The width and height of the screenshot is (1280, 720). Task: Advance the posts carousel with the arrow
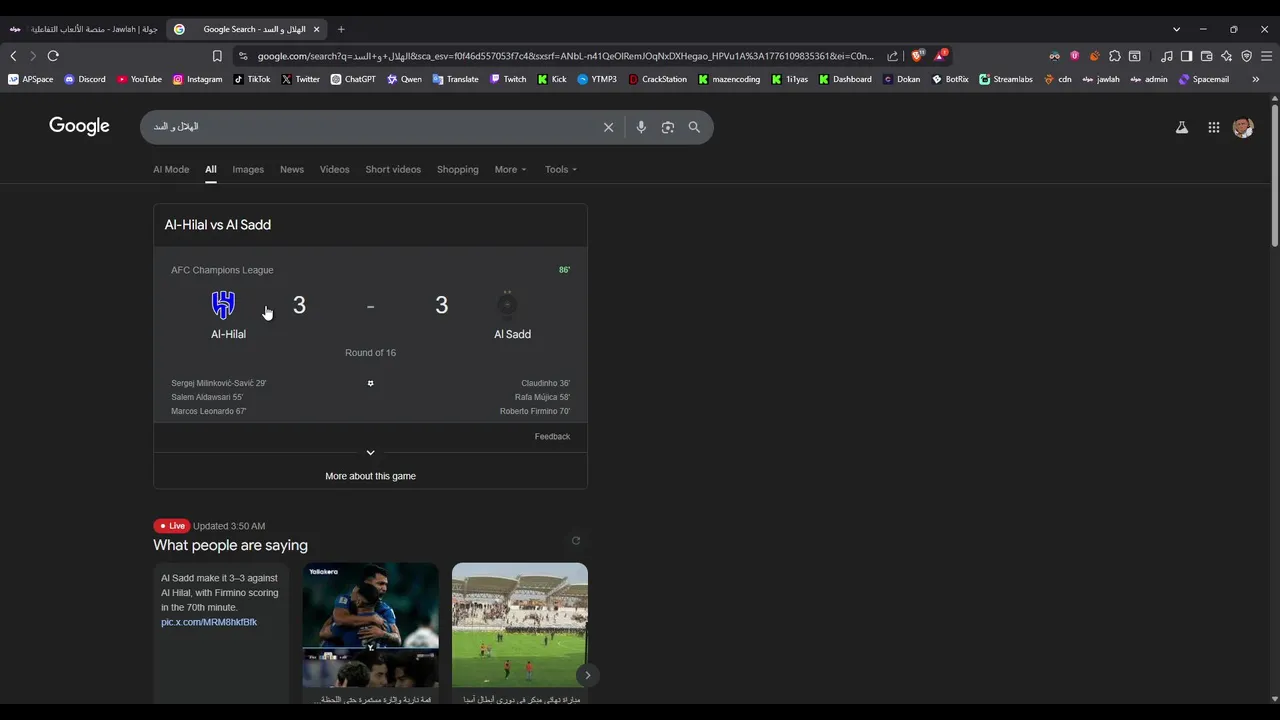588,675
